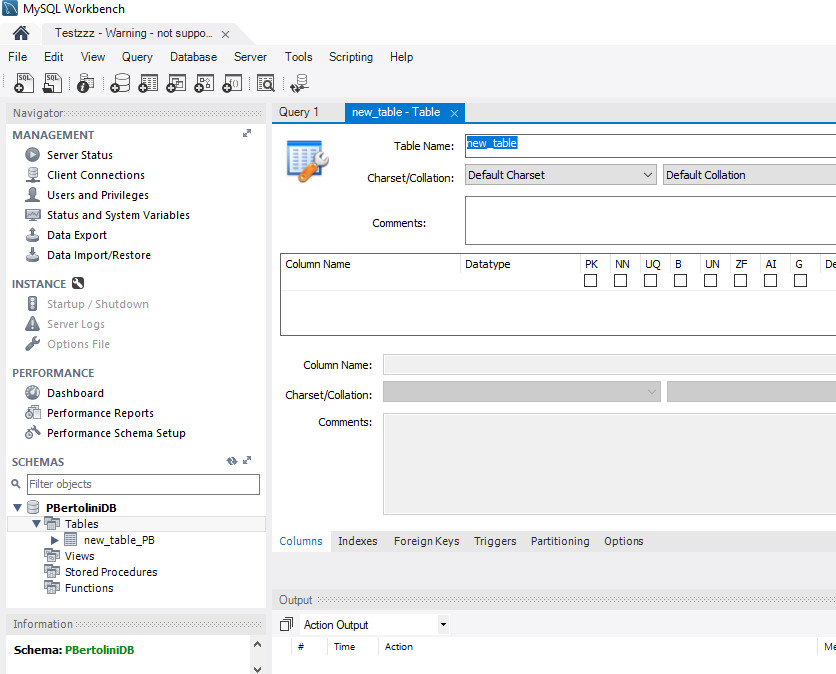Open Server Status in Management
836x674 pixels.
(80, 155)
